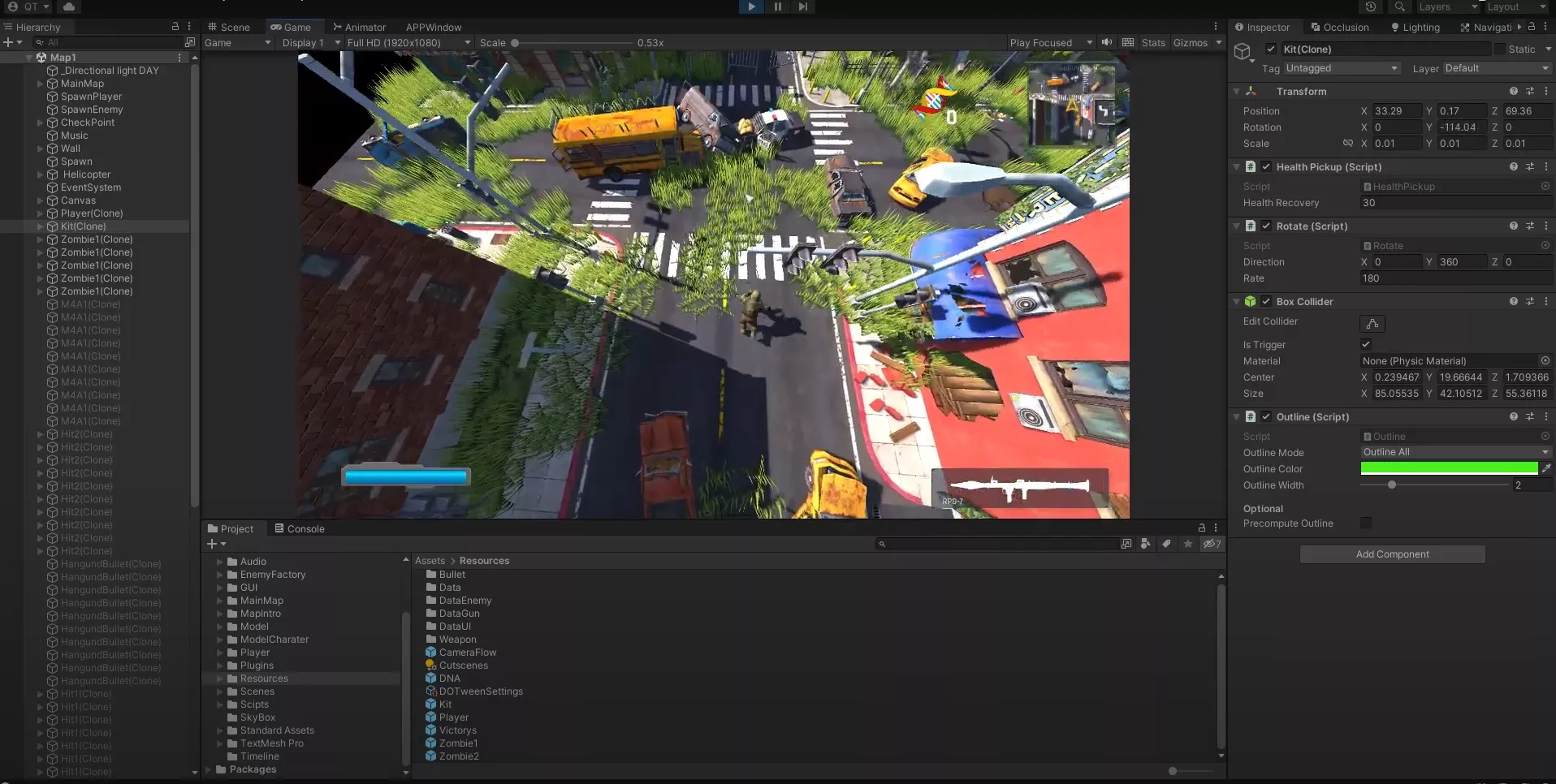Expand the Audio folder in Project tree

tap(219, 562)
